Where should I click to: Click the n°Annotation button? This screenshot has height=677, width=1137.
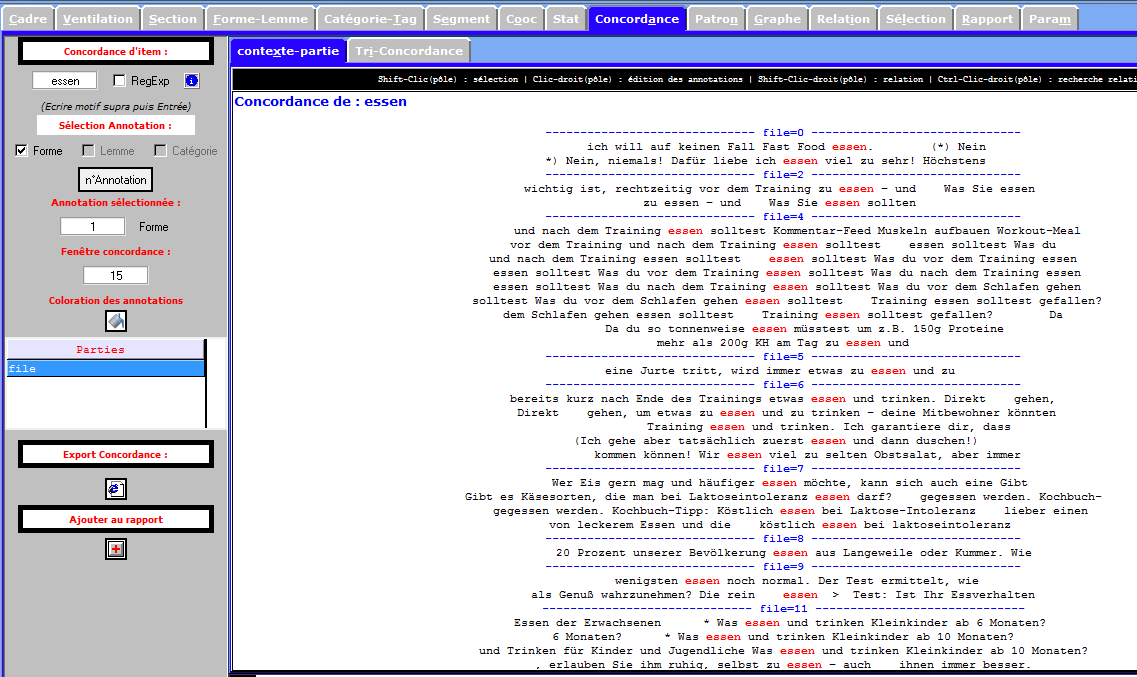tap(116, 180)
